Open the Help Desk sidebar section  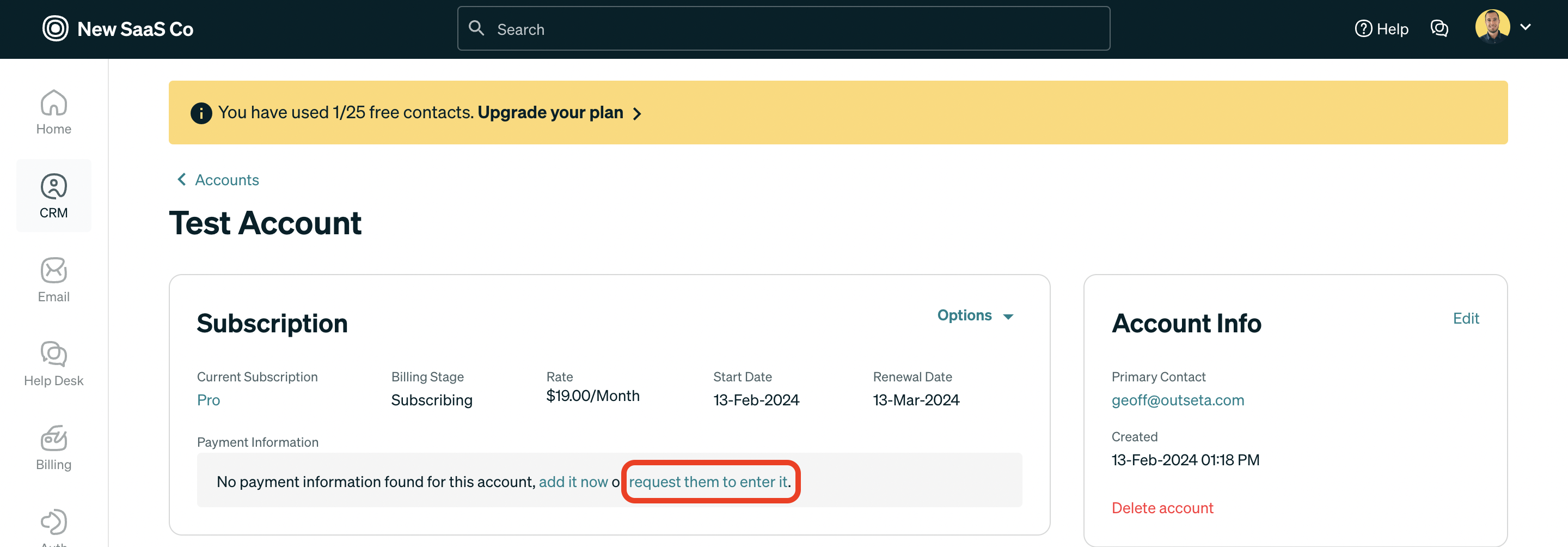pos(53,363)
